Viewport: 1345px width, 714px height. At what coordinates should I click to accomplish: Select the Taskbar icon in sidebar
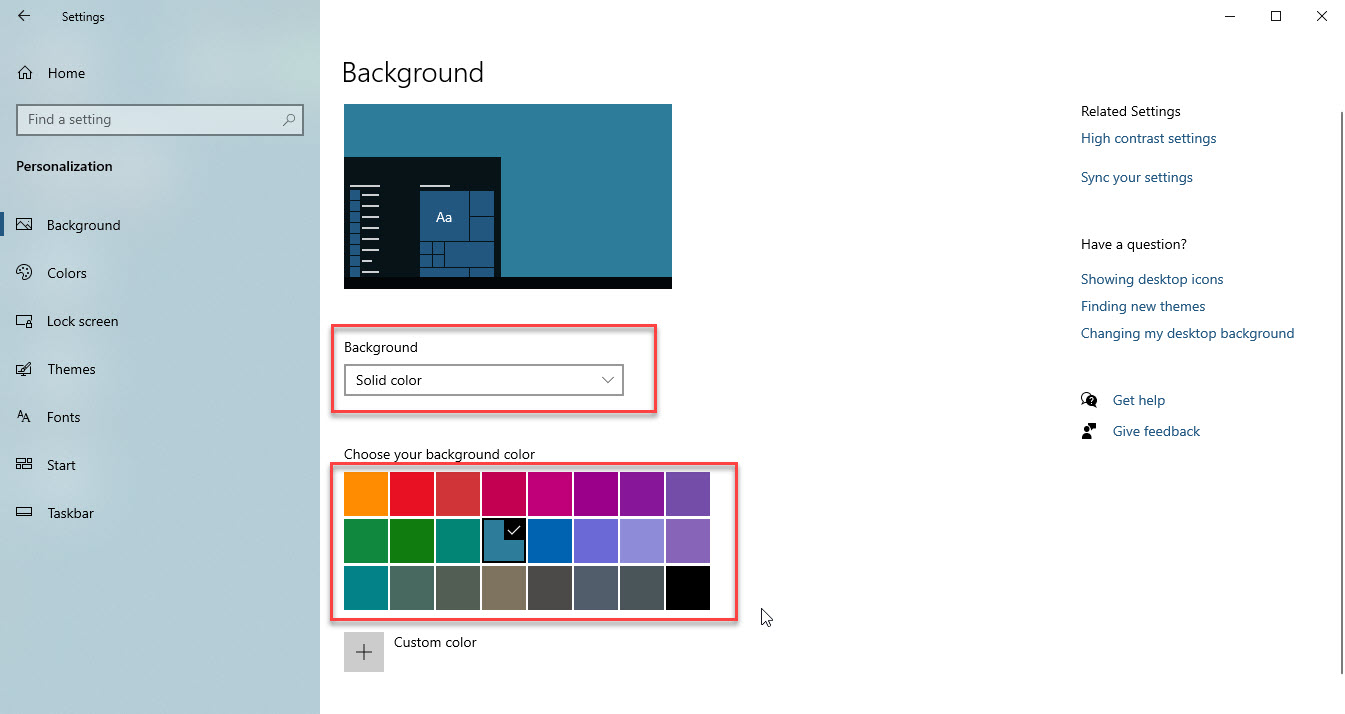pyautogui.click(x=25, y=513)
